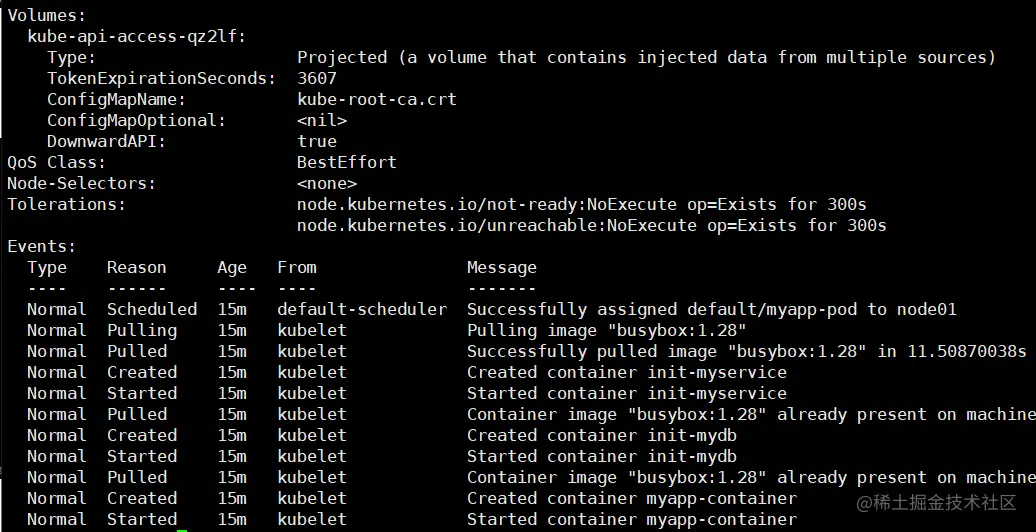Click the kube-root-ca.crt ConfigMapName value
The height and width of the screenshot is (532, 1036).
[377, 99]
